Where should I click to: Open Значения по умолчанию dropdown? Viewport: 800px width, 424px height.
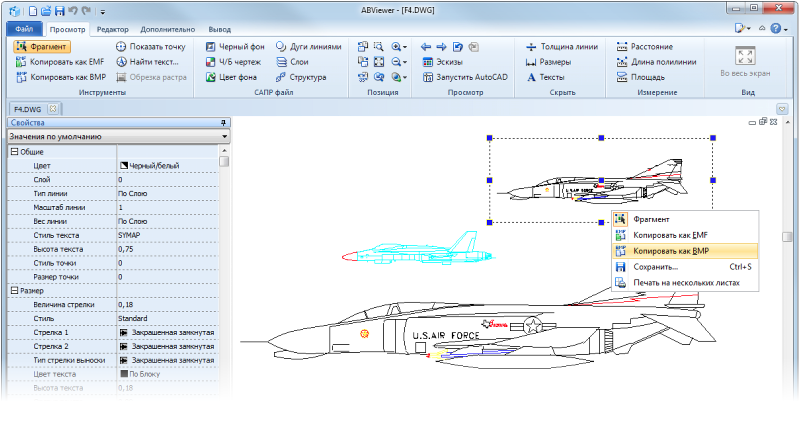tap(118, 136)
